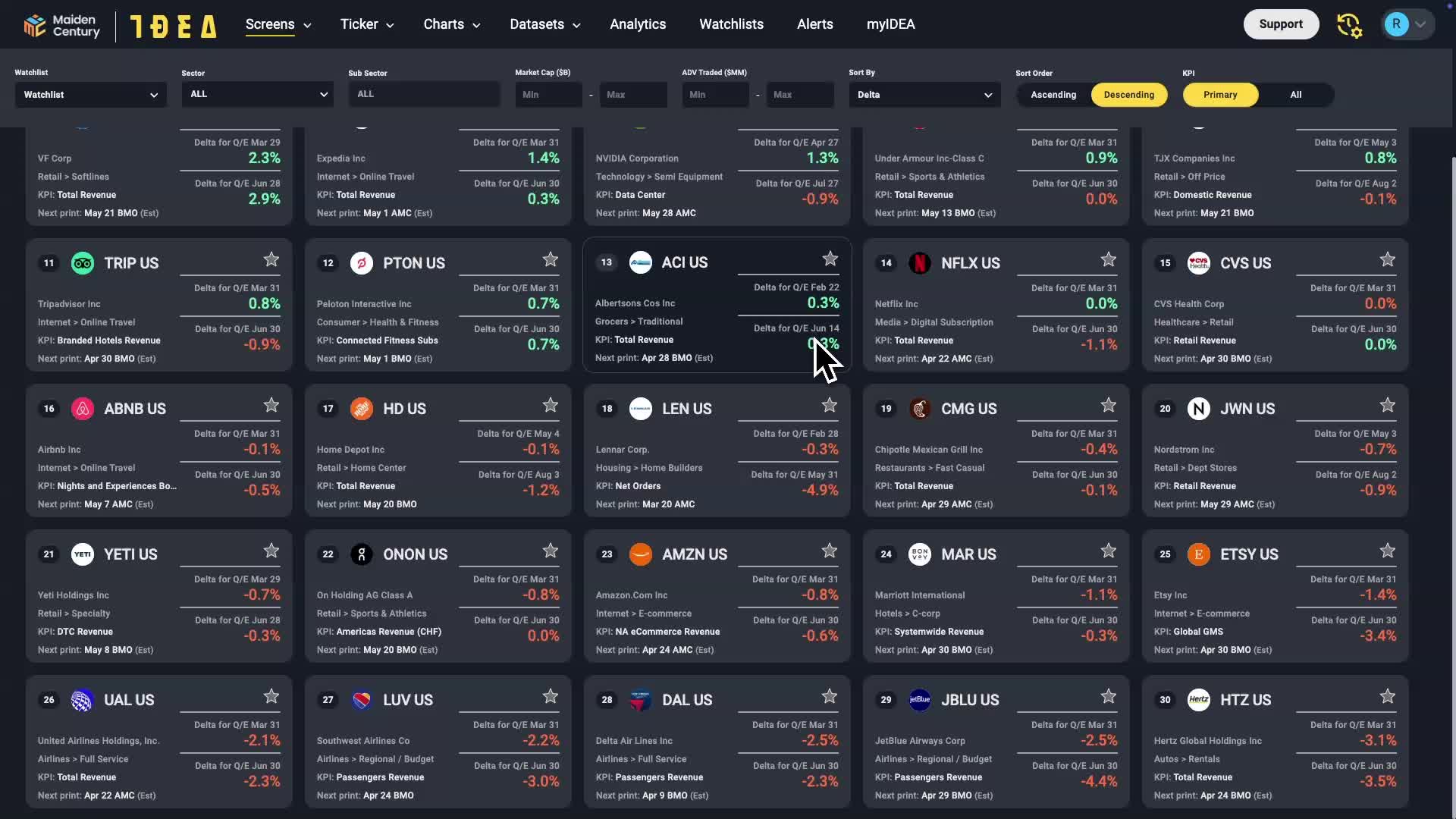Screen dimensions: 1456x819
Task: Click the Marriott logo on MAR US card
Action: (920, 554)
